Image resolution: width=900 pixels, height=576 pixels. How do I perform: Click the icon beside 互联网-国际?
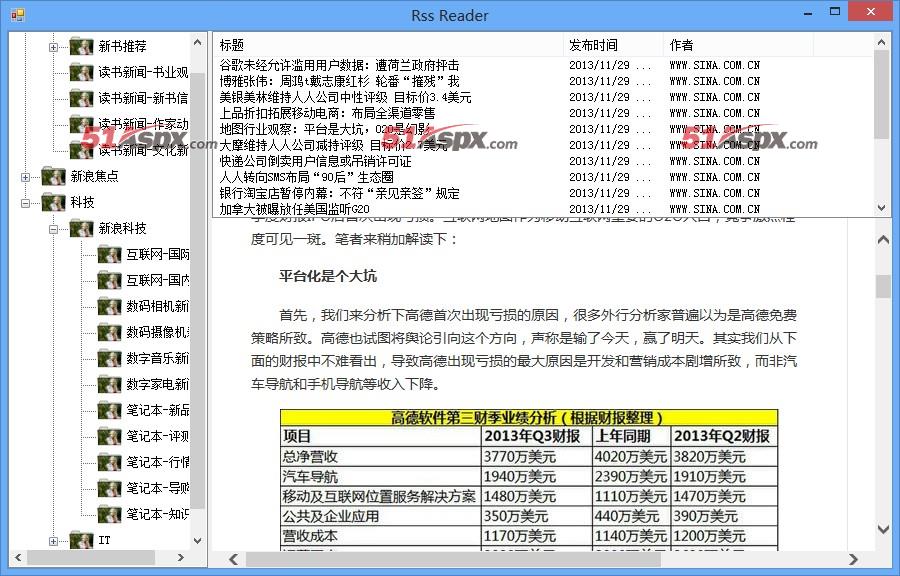click(109, 254)
